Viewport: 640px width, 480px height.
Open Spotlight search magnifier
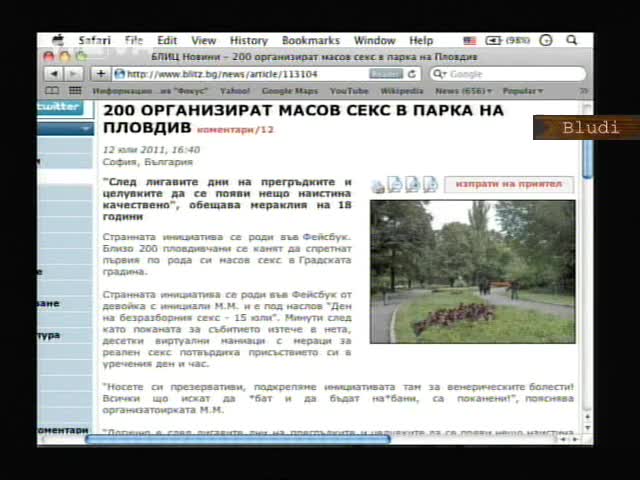tap(572, 40)
